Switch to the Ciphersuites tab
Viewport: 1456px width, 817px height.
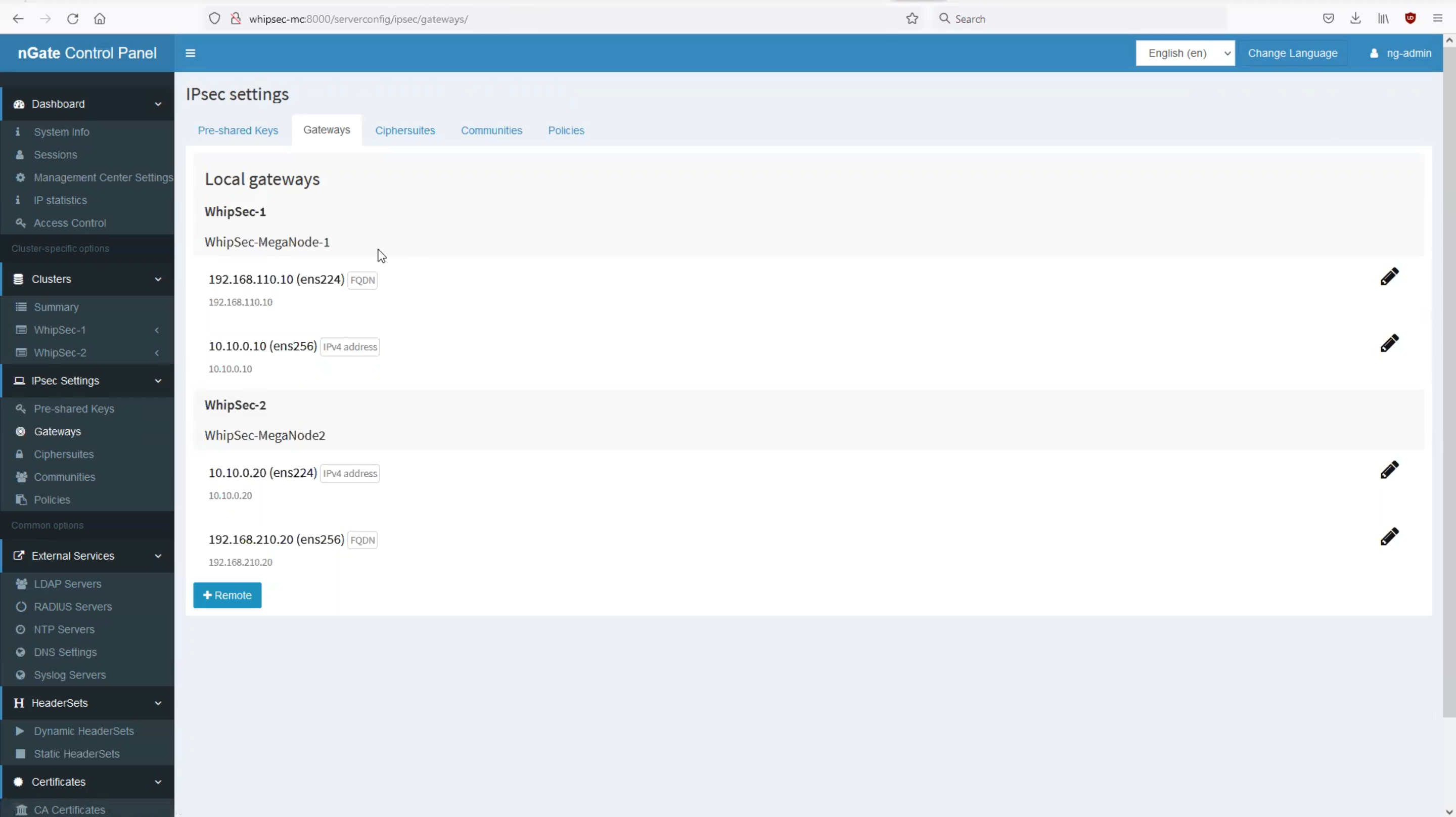(x=404, y=130)
